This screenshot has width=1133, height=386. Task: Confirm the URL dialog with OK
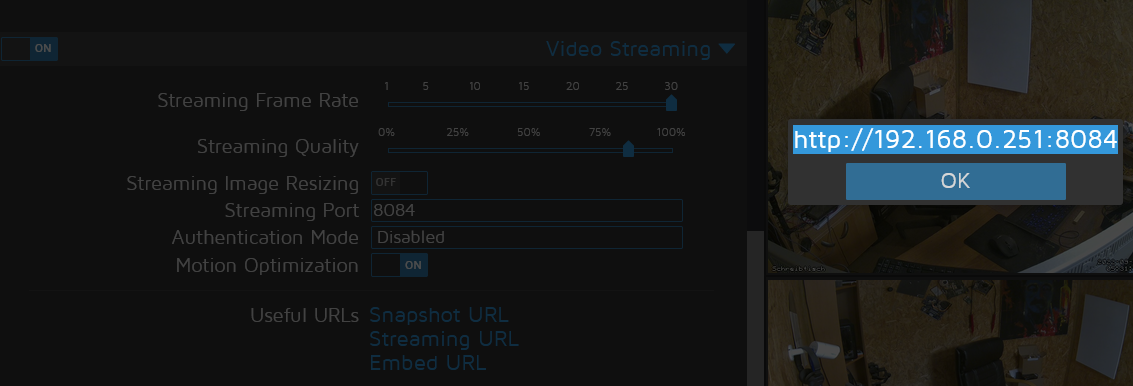click(x=955, y=181)
